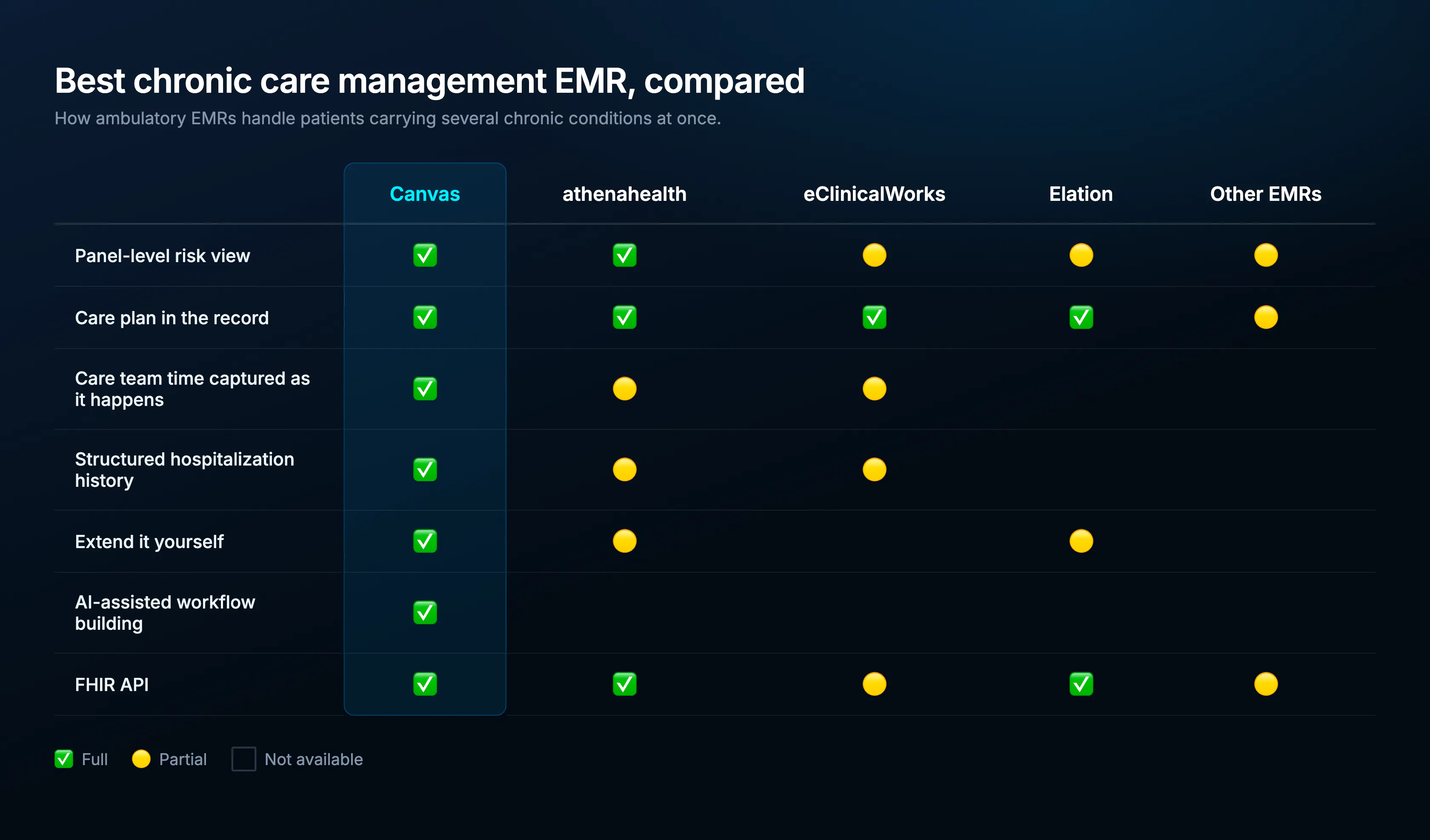This screenshot has width=1430, height=840.
Task: Click athenahealth checkmark in FHIR API row
Action: point(624,684)
